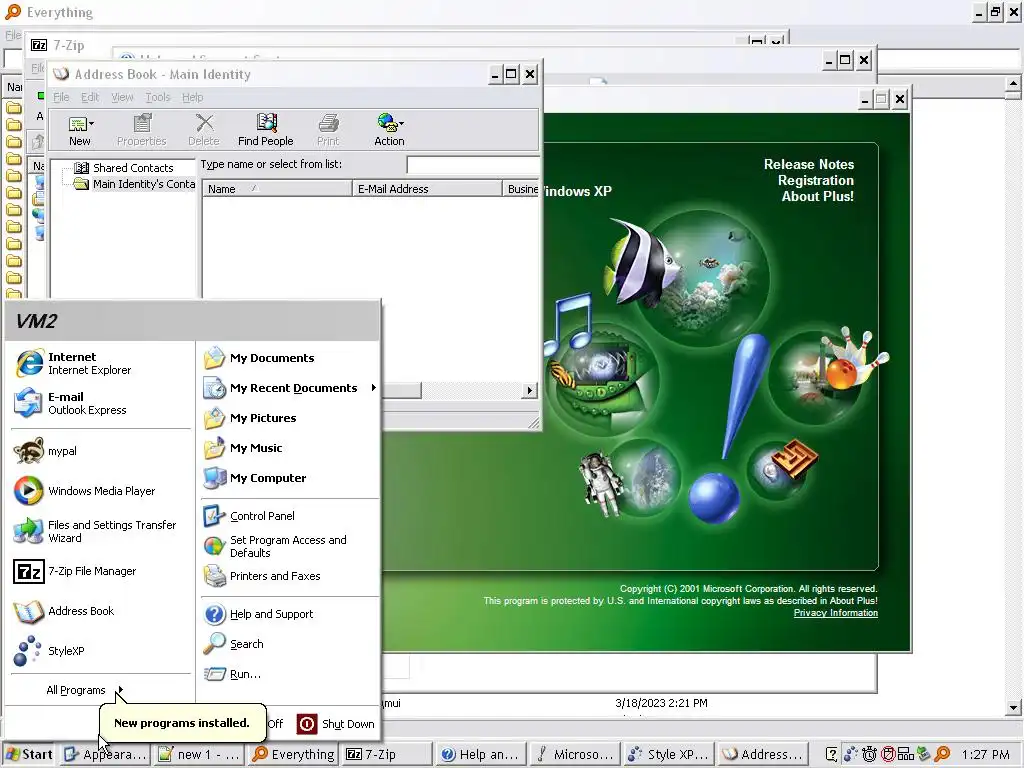Switch to Style XP taskbar button

[x=667, y=754]
